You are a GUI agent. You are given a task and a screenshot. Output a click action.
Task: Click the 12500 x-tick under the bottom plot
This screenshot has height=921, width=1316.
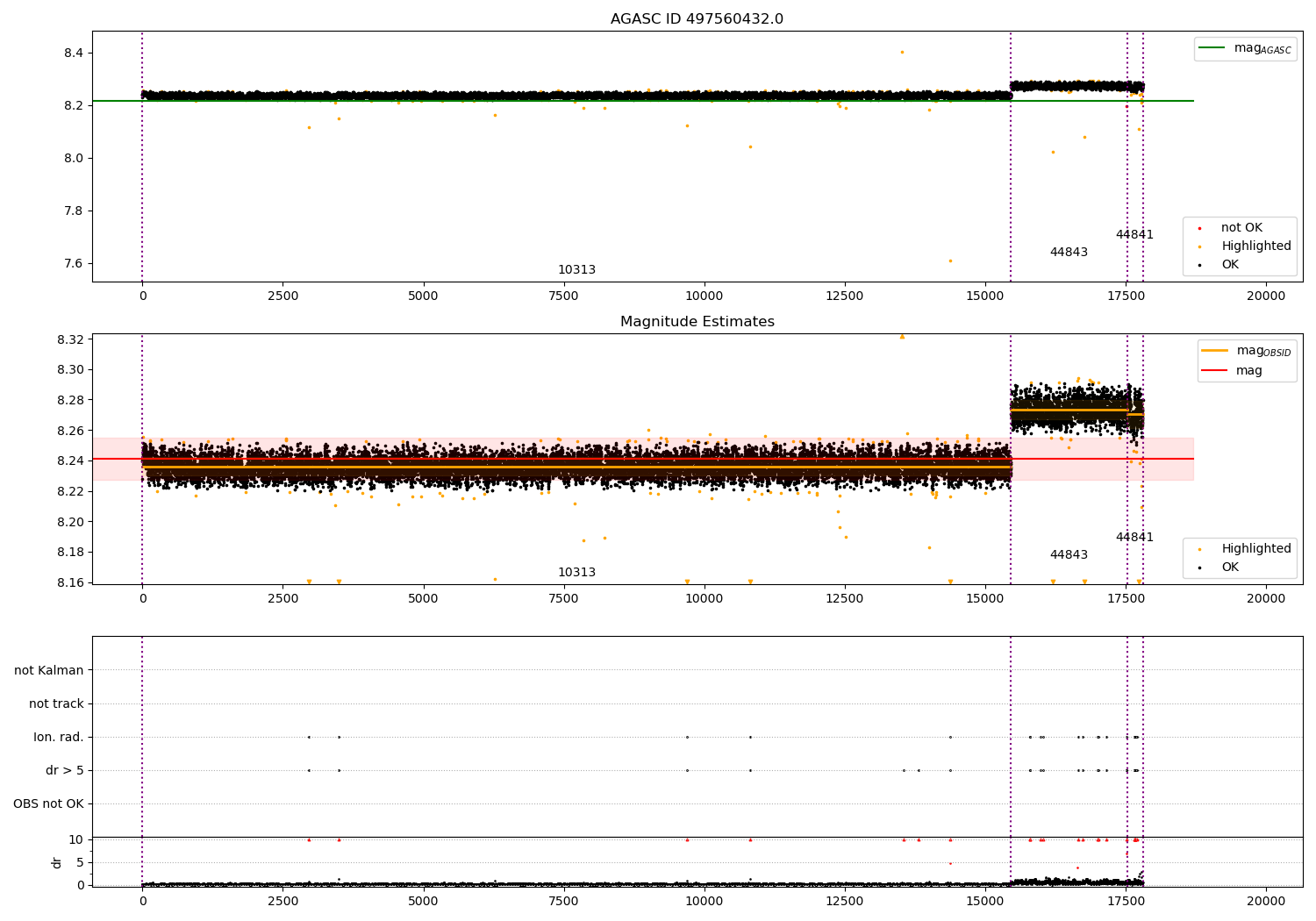845,902
